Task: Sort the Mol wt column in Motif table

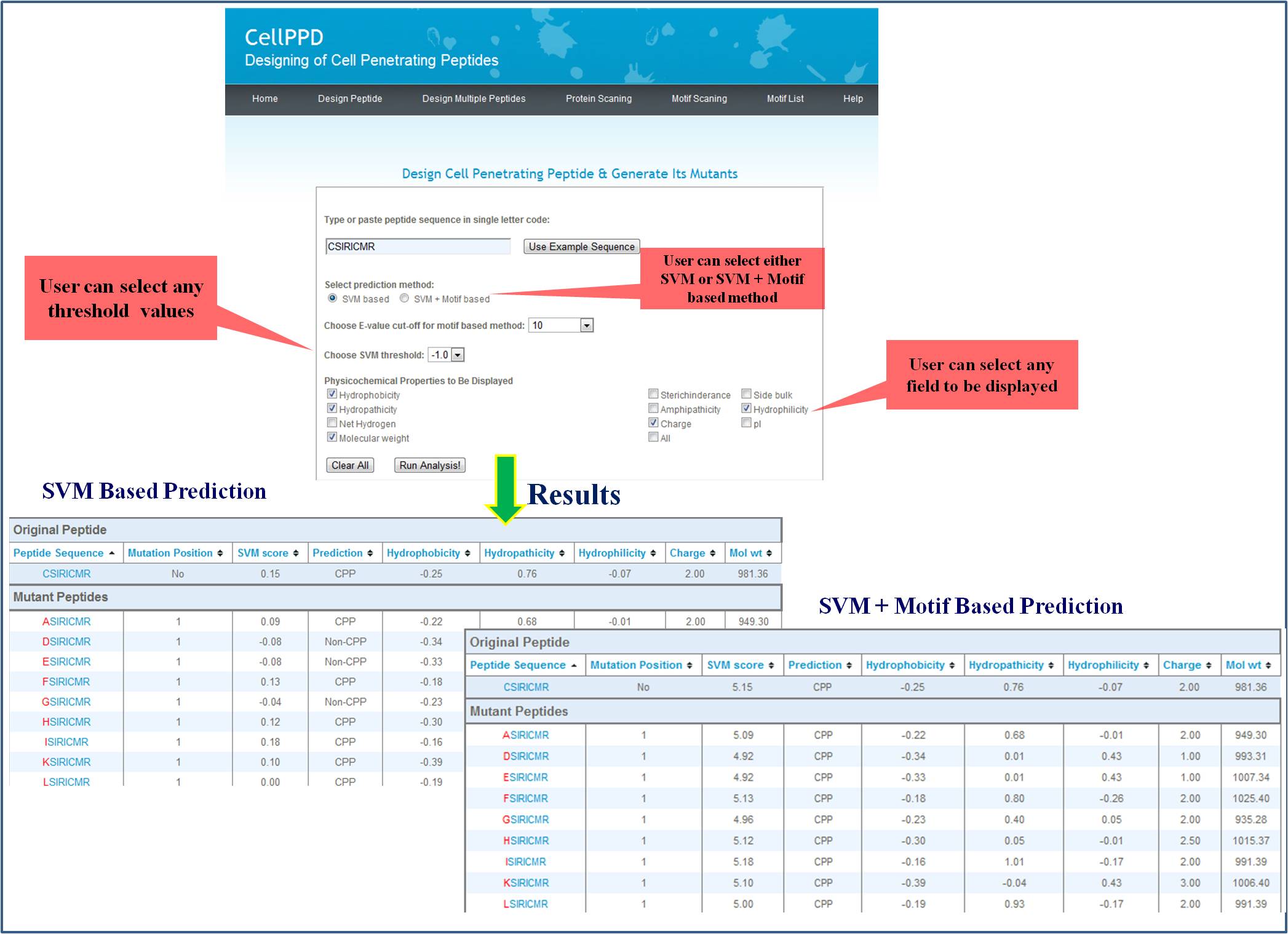Action: coord(1268,665)
